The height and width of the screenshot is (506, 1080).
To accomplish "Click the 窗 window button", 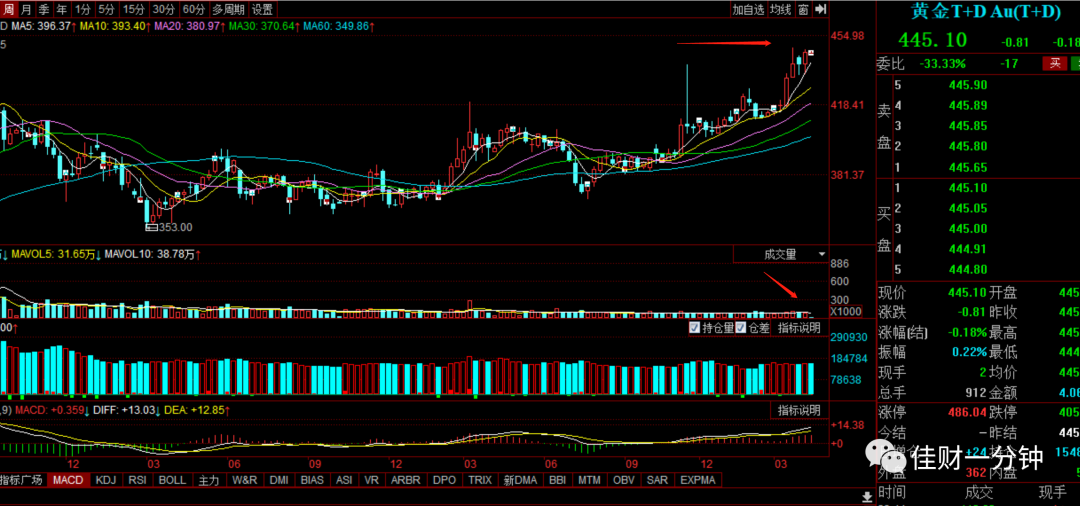I will coord(803,9).
